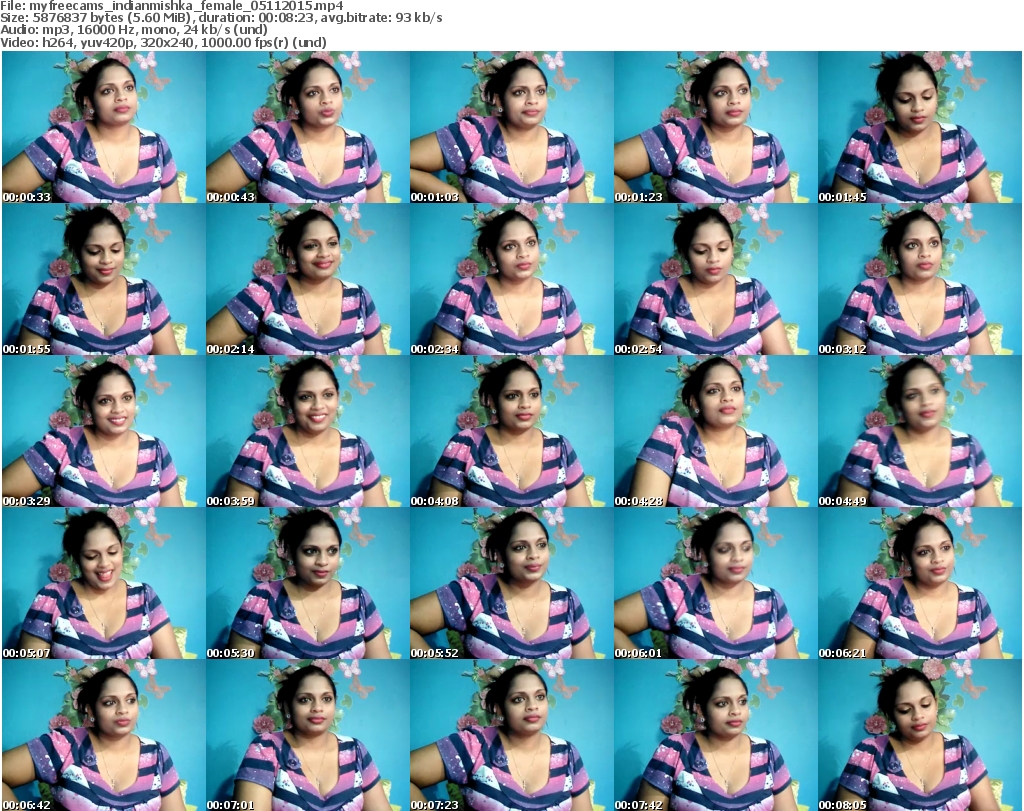Open the frame at 00:02:34
The image size is (1024, 811).
pyautogui.click(x=511, y=279)
